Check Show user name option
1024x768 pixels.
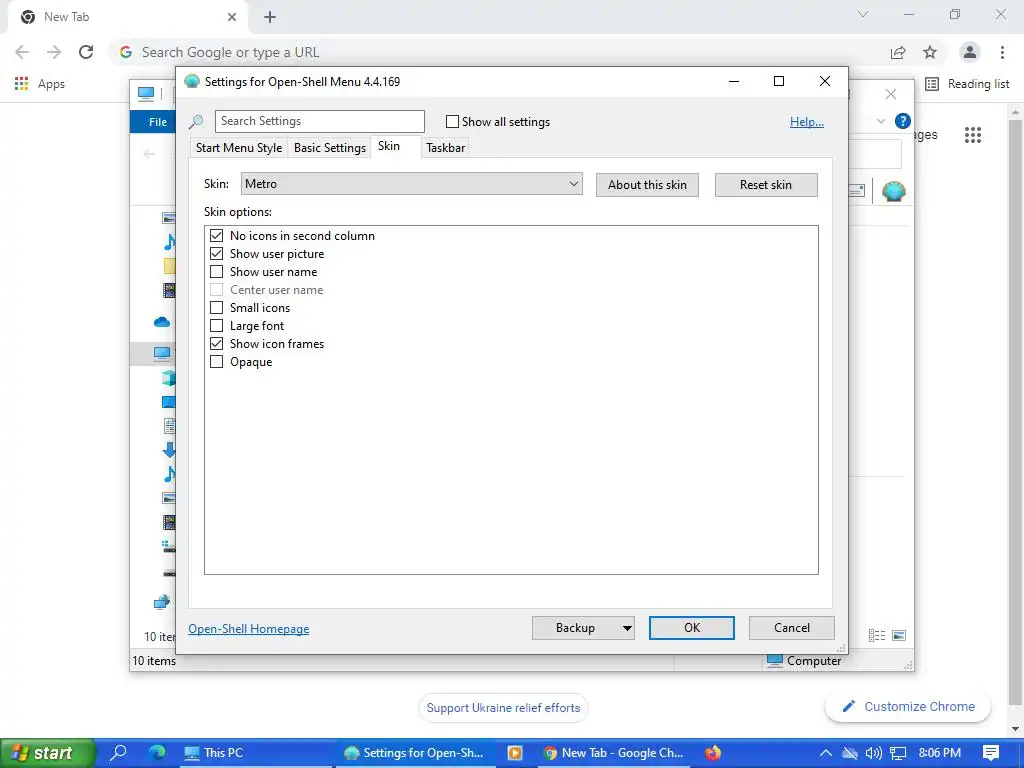[x=216, y=272]
